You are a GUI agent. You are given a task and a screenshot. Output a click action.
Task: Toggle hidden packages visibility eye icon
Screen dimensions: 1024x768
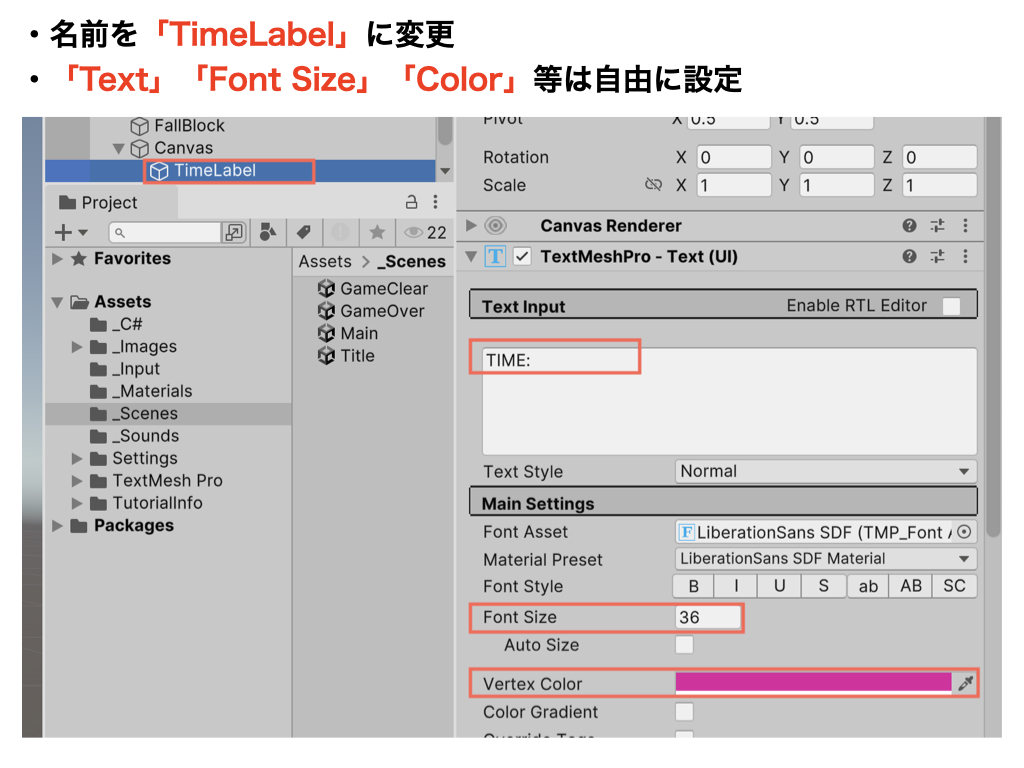(413, 232)
